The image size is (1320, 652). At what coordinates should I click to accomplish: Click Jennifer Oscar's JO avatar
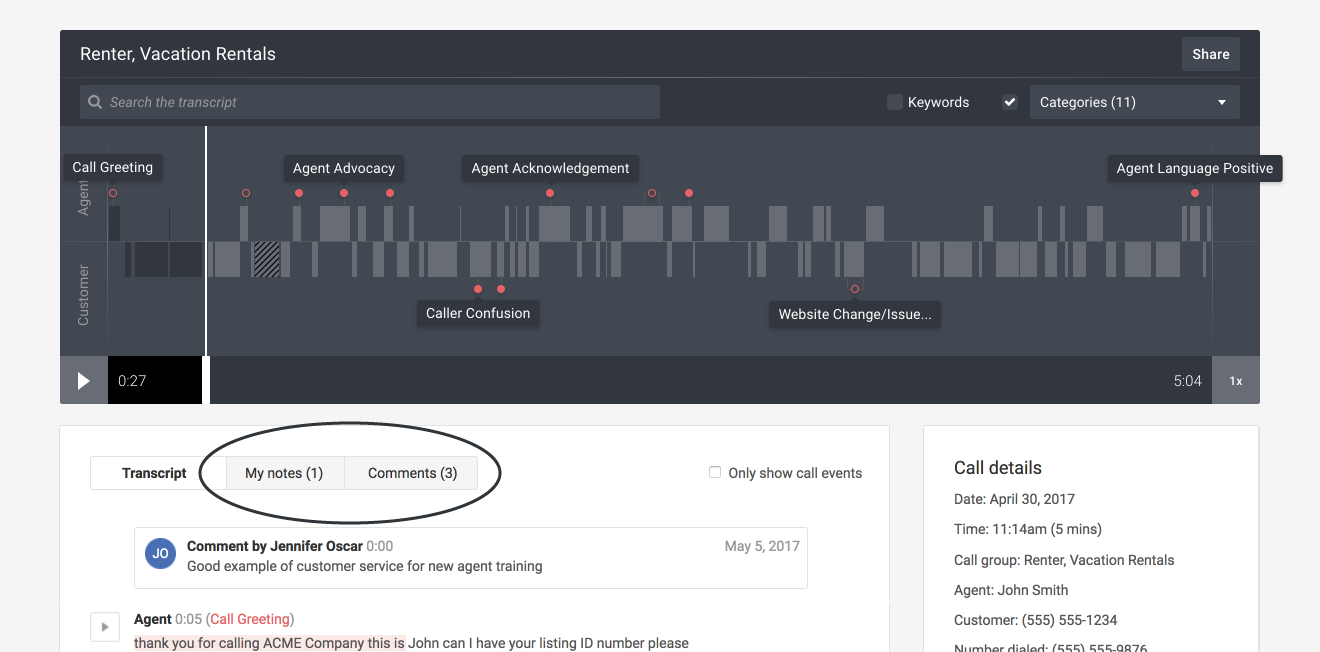(x=161, y=554)
